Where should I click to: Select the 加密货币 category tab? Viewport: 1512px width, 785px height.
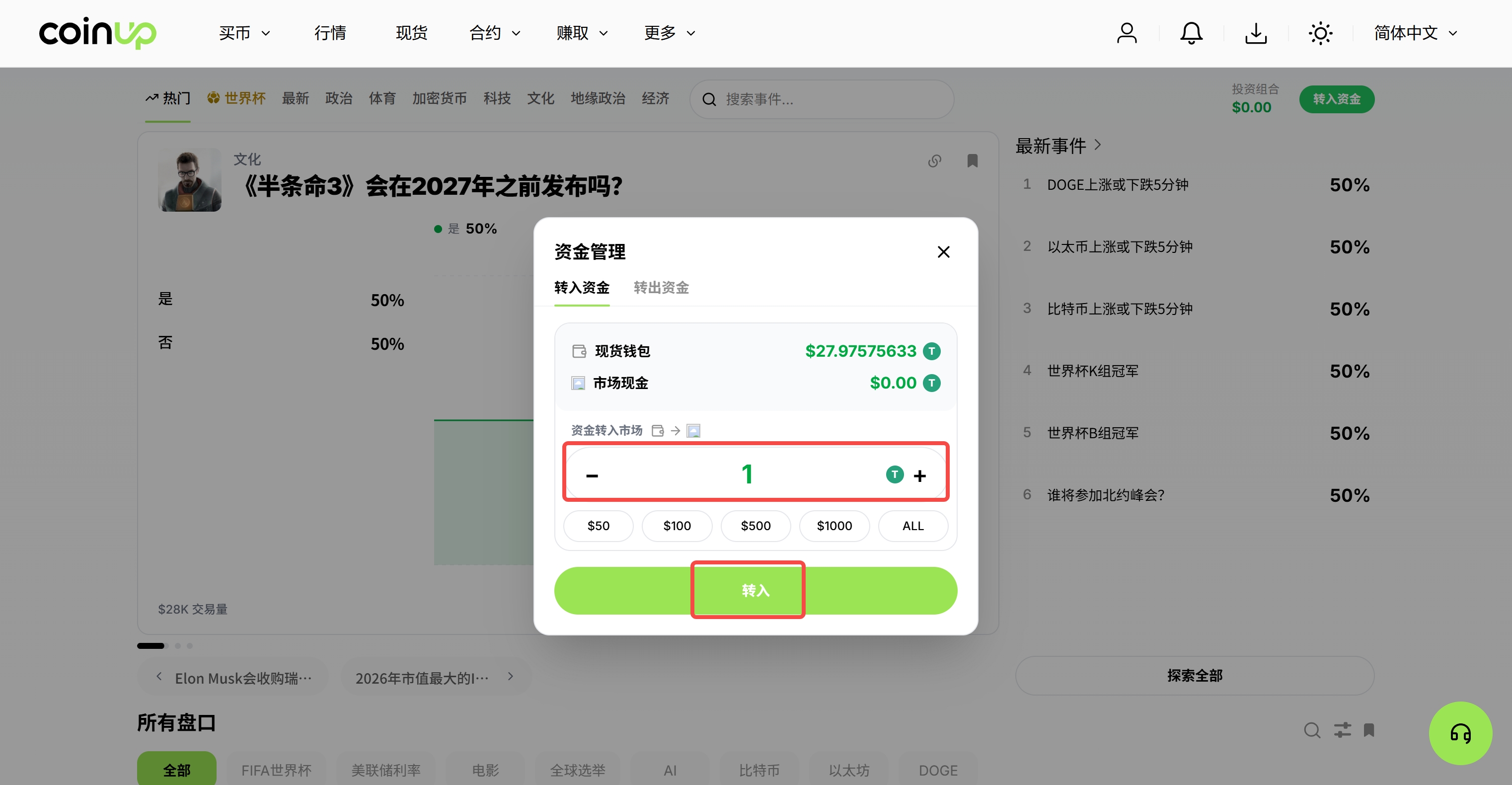point(439,98)
